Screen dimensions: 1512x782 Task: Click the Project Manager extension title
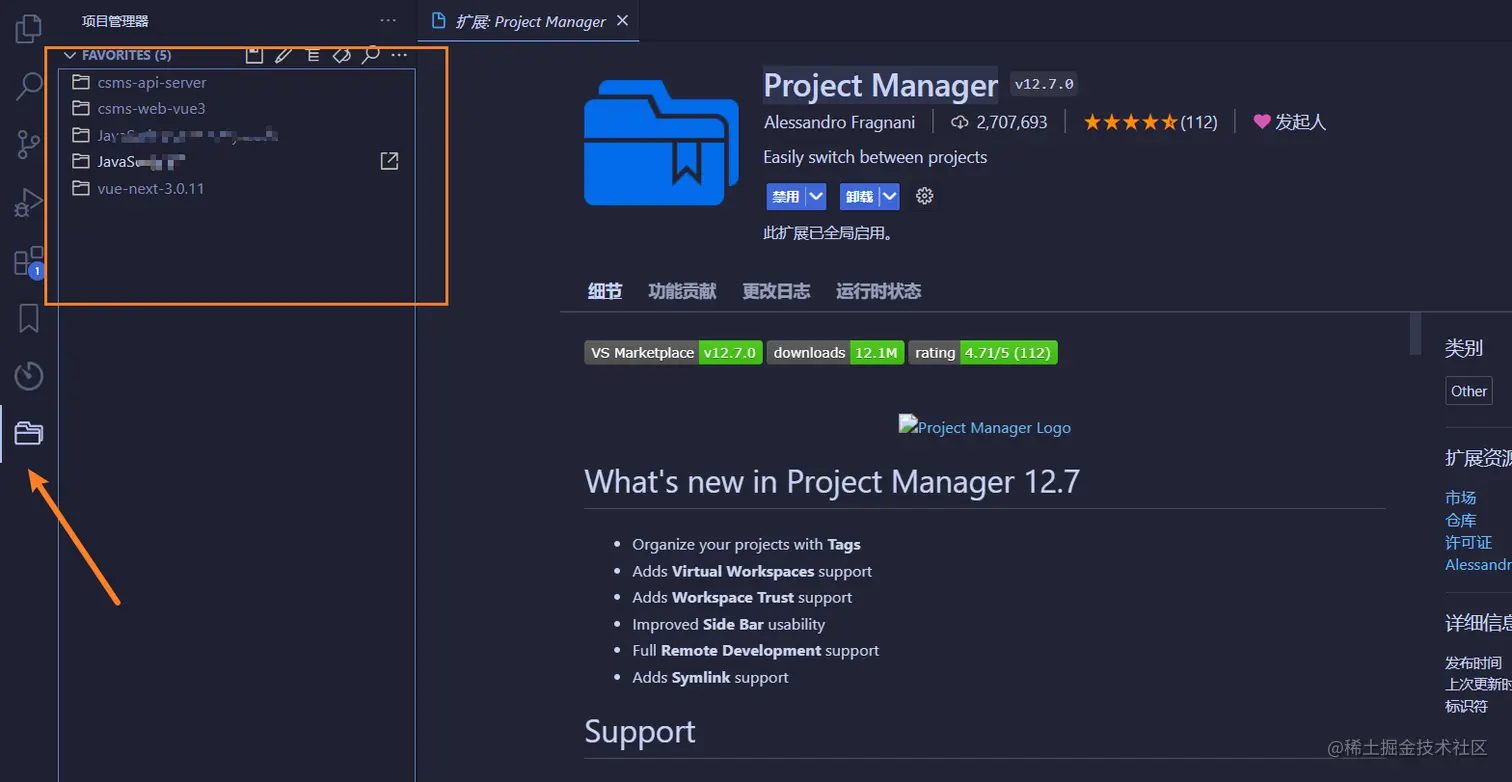[x=881, y=85]
